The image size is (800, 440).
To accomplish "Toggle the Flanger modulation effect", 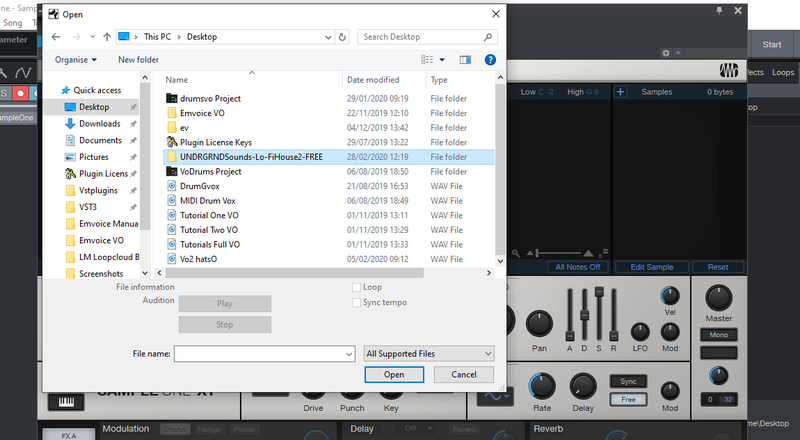I will pos(209,429).
